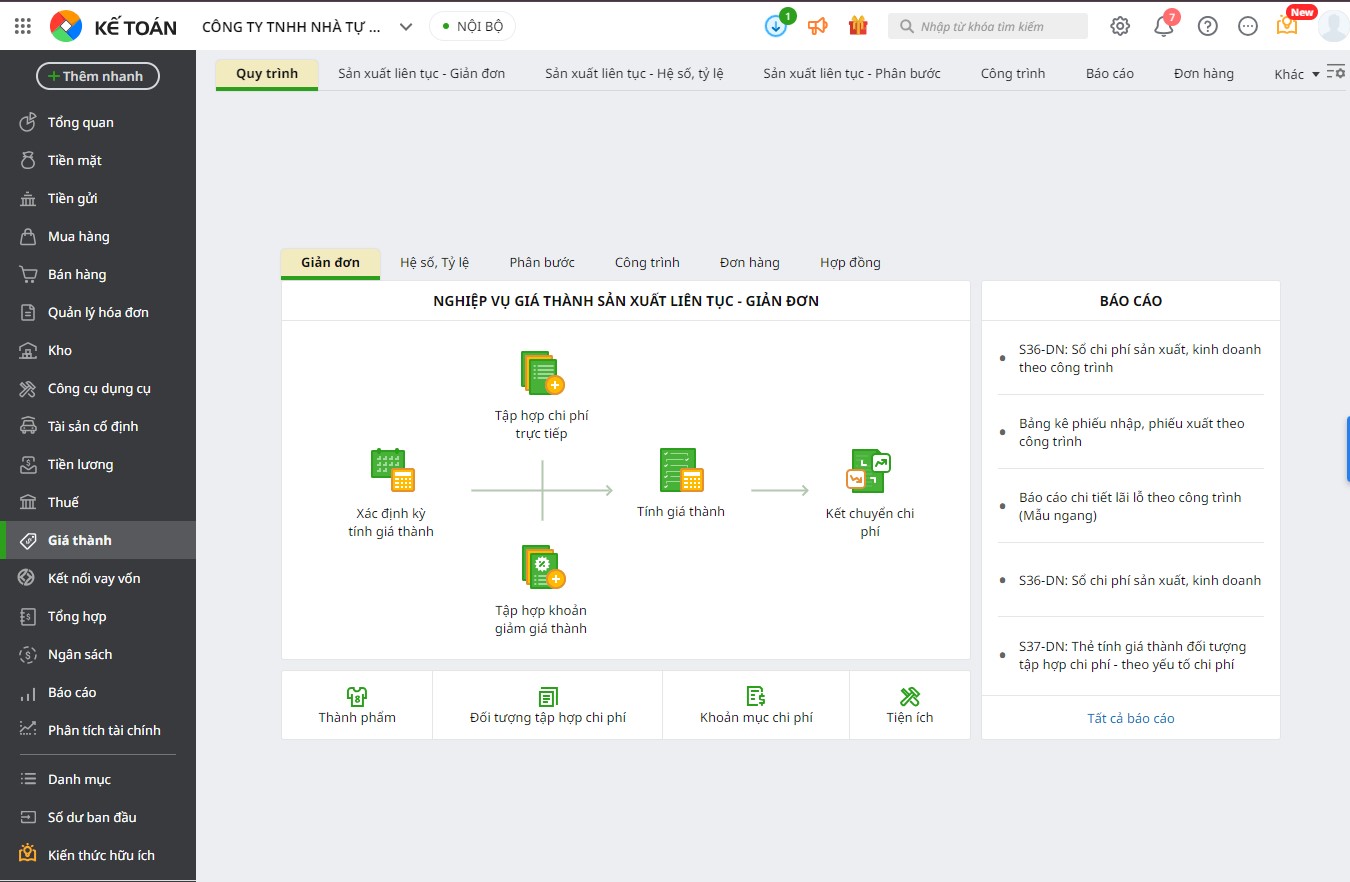The width and height of the screenshot is (1350, 882).
Task: Open Số dư ban đầu in sidebar
Action: (x=98, y=817)
